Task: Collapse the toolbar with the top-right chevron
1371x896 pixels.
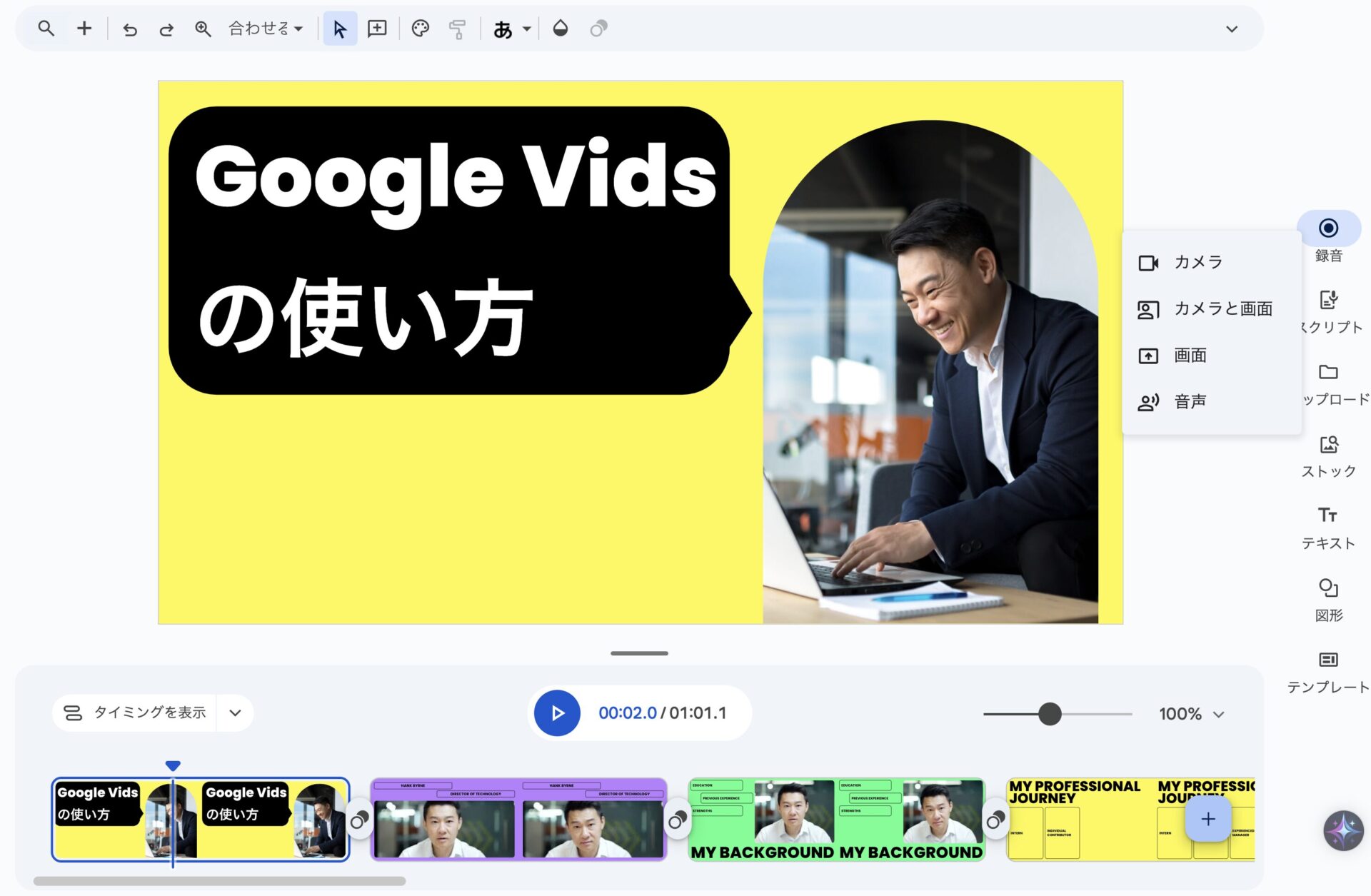Action: point(1231,29)
